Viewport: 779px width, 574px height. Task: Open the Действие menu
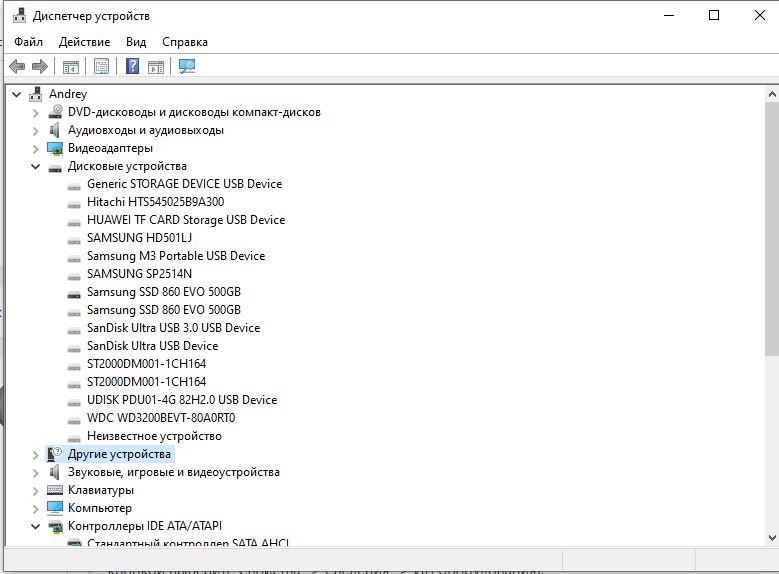click(x=84, y=42)
